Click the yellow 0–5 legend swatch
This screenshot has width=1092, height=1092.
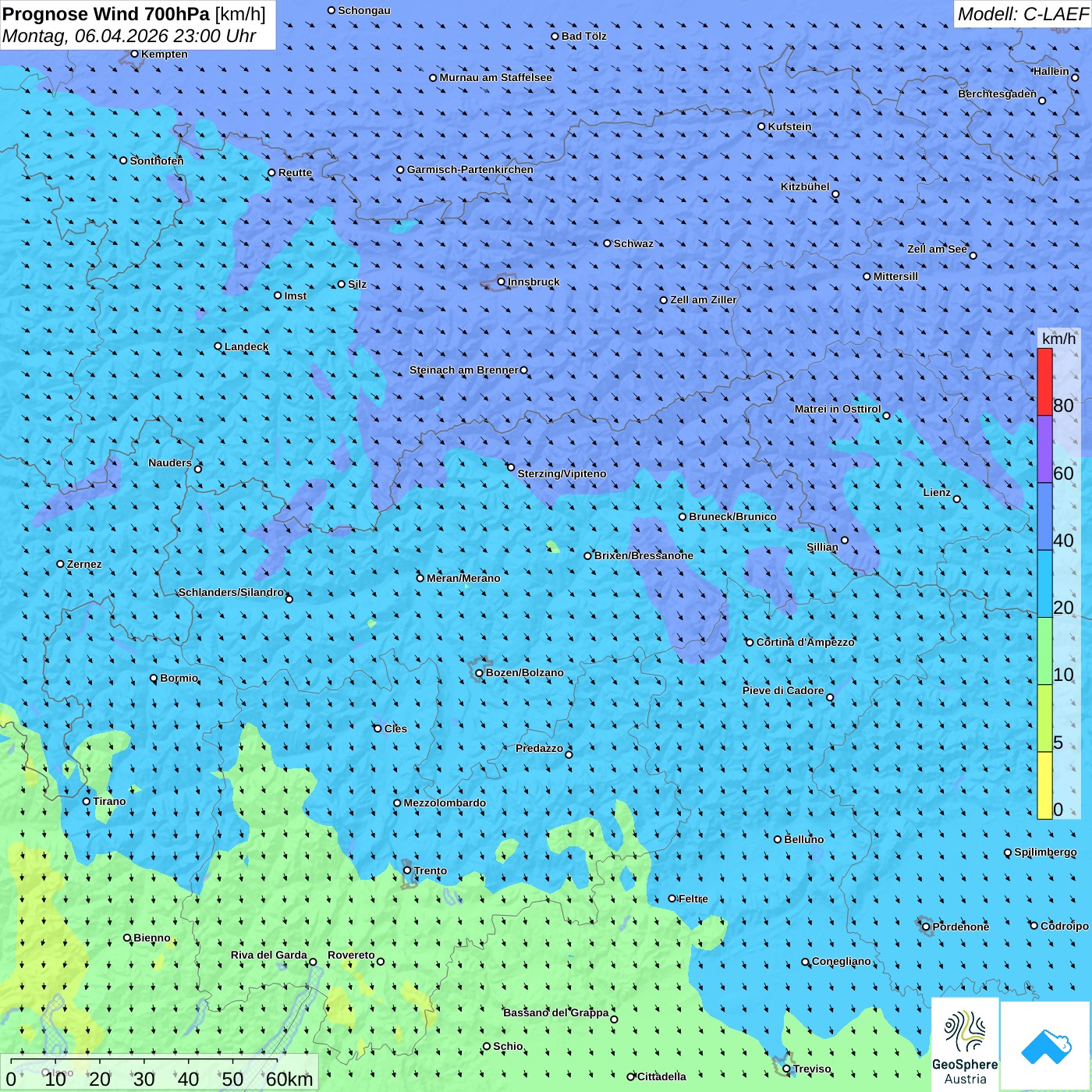[x=1044, y=785]
